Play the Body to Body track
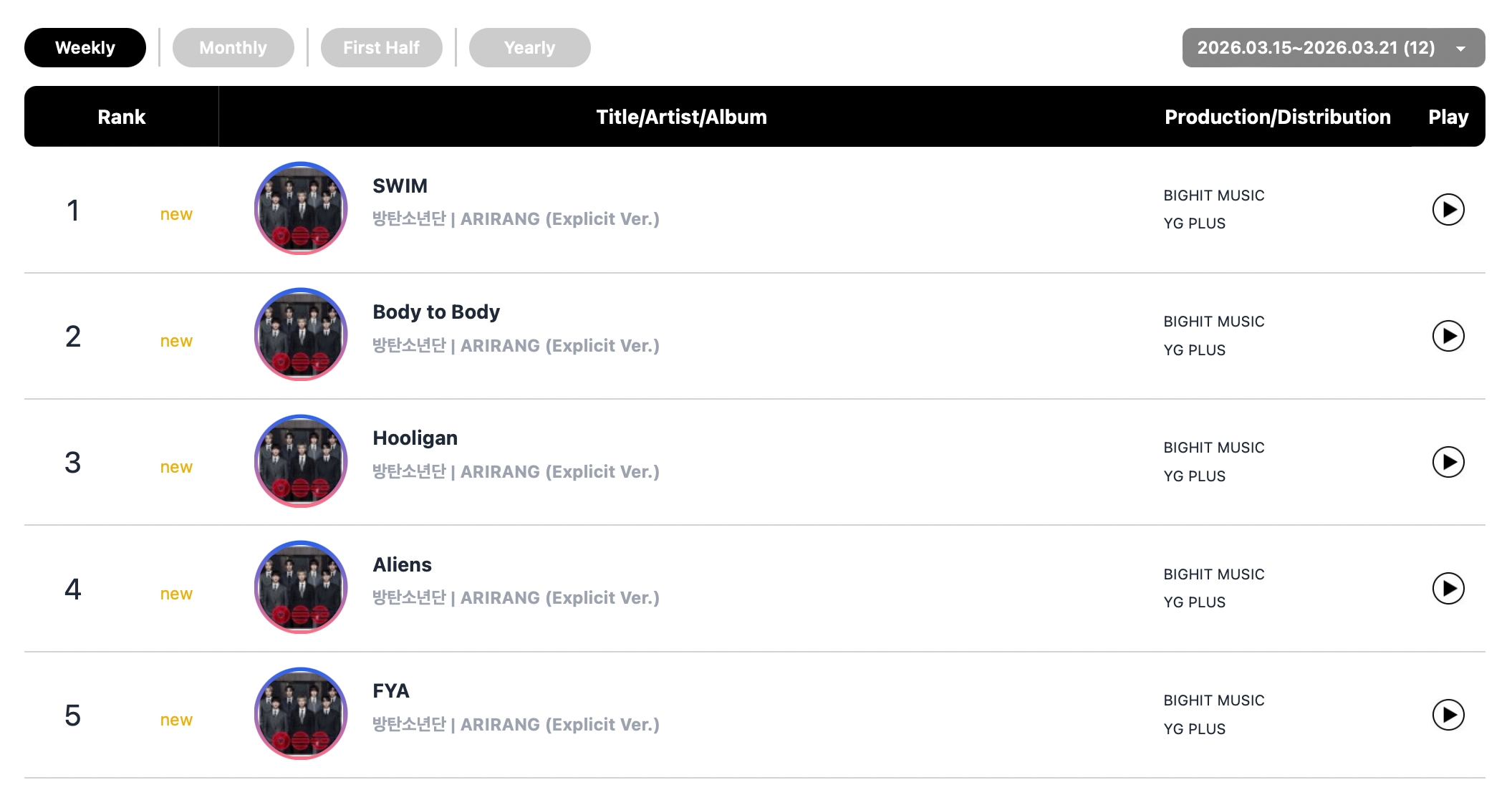 pyautogui.click(x=1448, y=336)
